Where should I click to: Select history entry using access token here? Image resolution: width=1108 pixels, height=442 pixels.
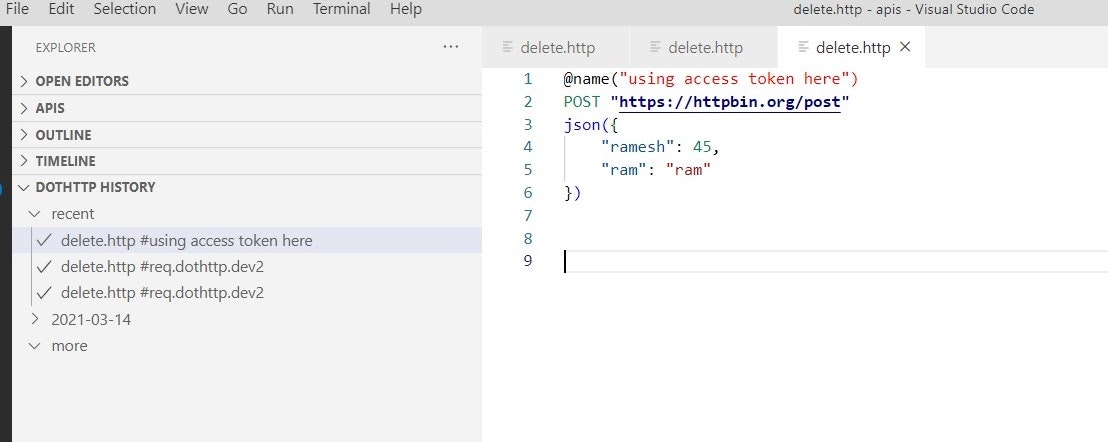[x=247, y=240]
